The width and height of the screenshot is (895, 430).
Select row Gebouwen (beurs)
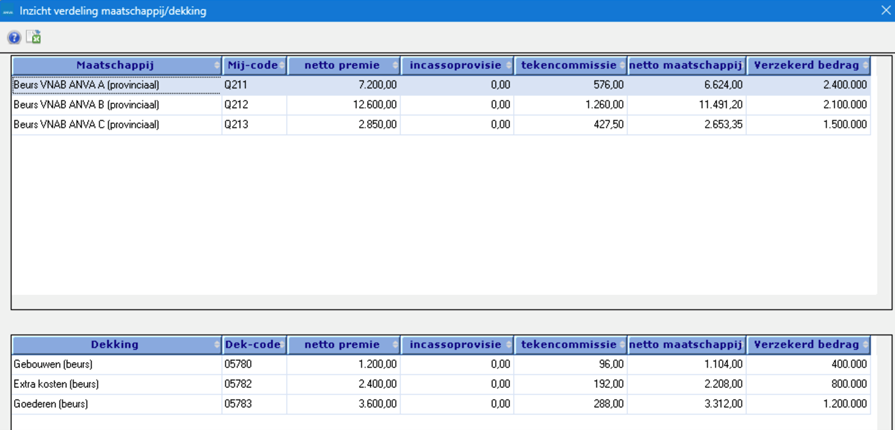tap(442, 364)
